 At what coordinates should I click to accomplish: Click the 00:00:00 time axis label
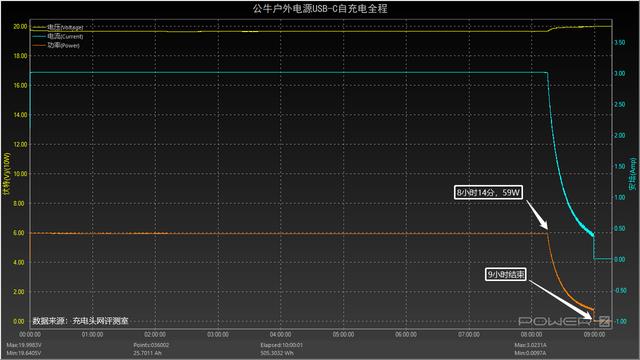[30, 335]
